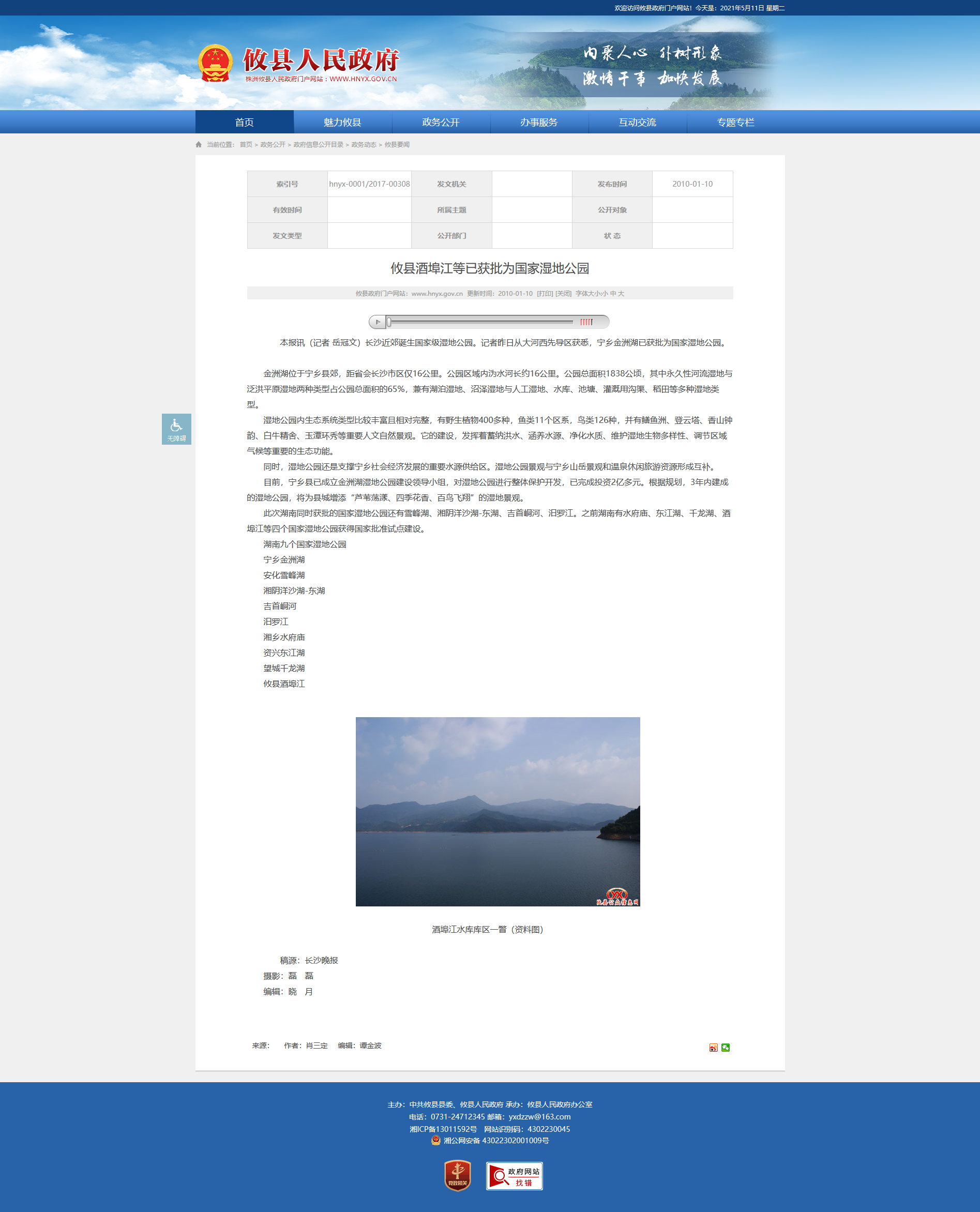The image size is (980, 1212).
Task: Click the 酒埠江 reservoir photo
Action: (x=497, y=811)
